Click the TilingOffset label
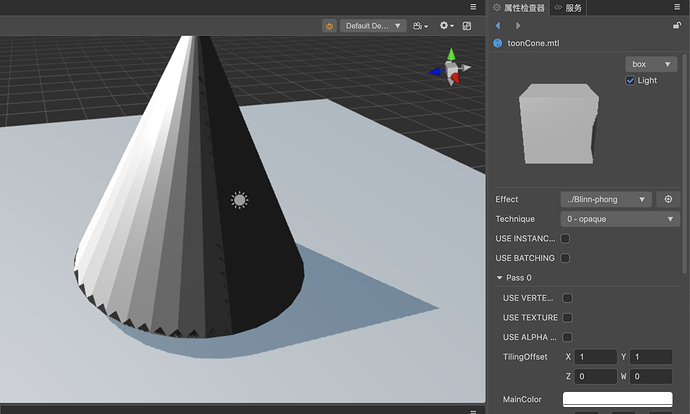690x414 pixels. point(525,357)
